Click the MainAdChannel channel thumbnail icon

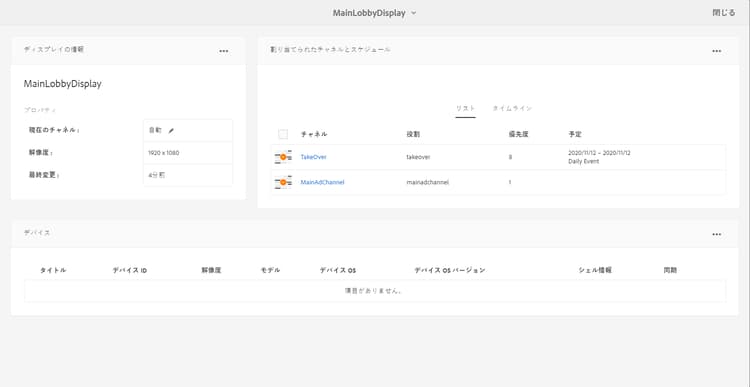283,182
